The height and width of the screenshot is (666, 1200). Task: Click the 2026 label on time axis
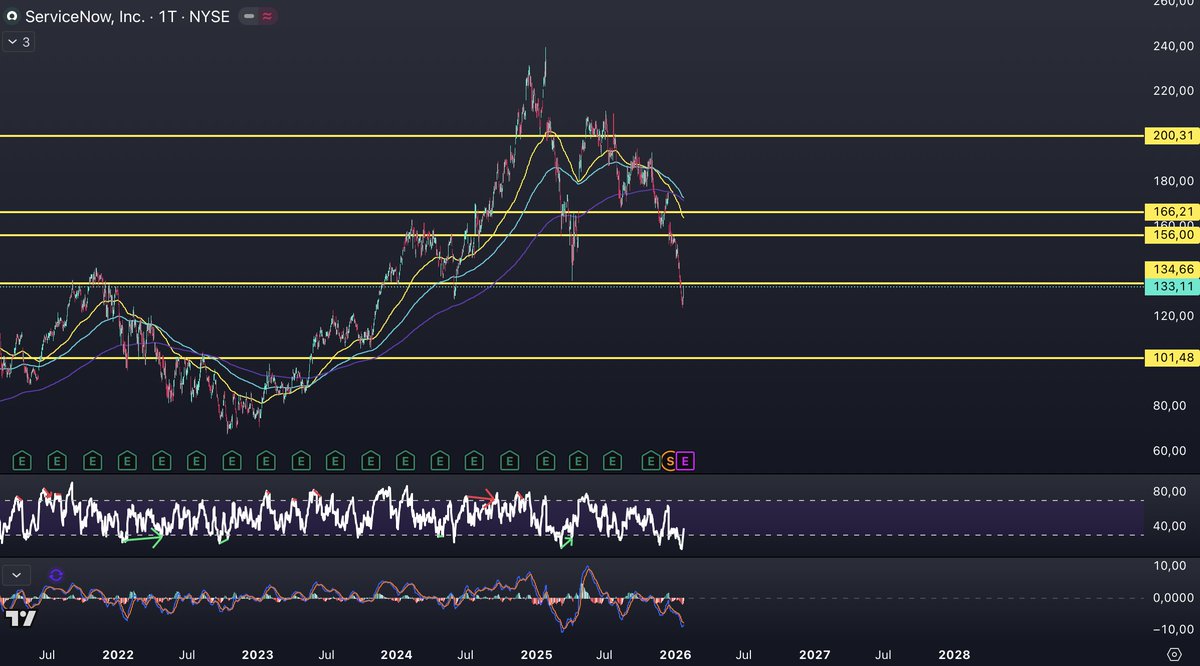[675, 655]
